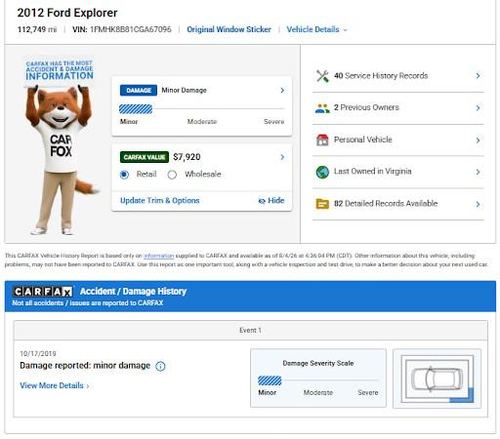Click the globe icon for Last Owned
This screenshot has height=439, width=500.
point(322,172)
